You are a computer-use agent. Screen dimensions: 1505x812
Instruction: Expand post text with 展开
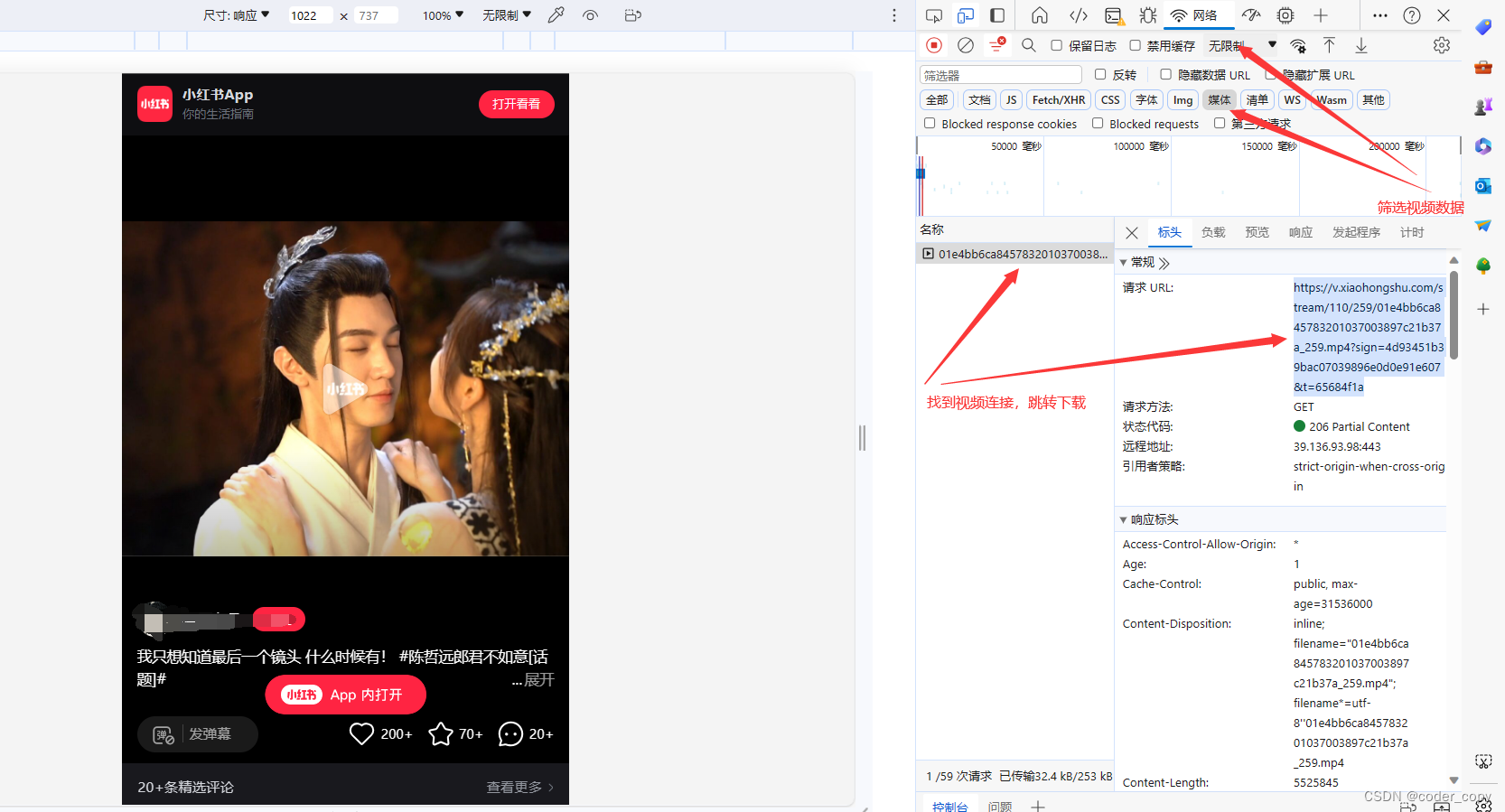coord(538,679)
